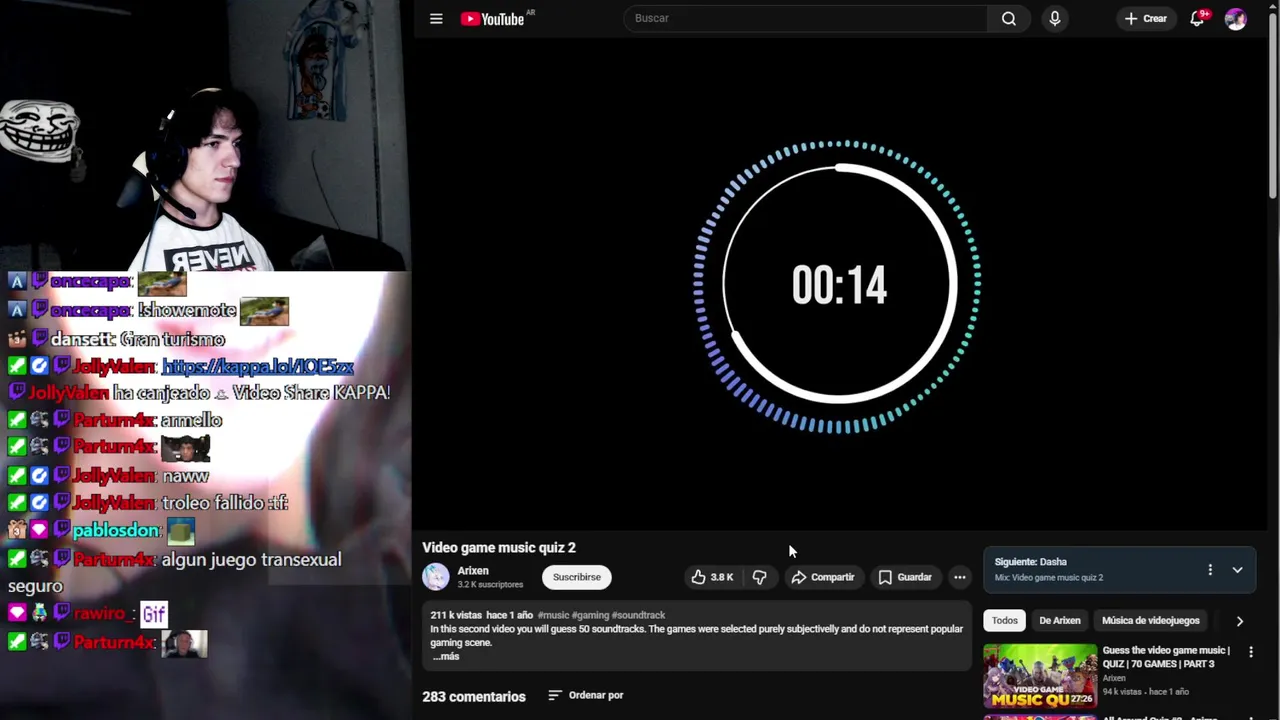
Task: Open the Ordenar por sort menu
Action: [586, 695]
